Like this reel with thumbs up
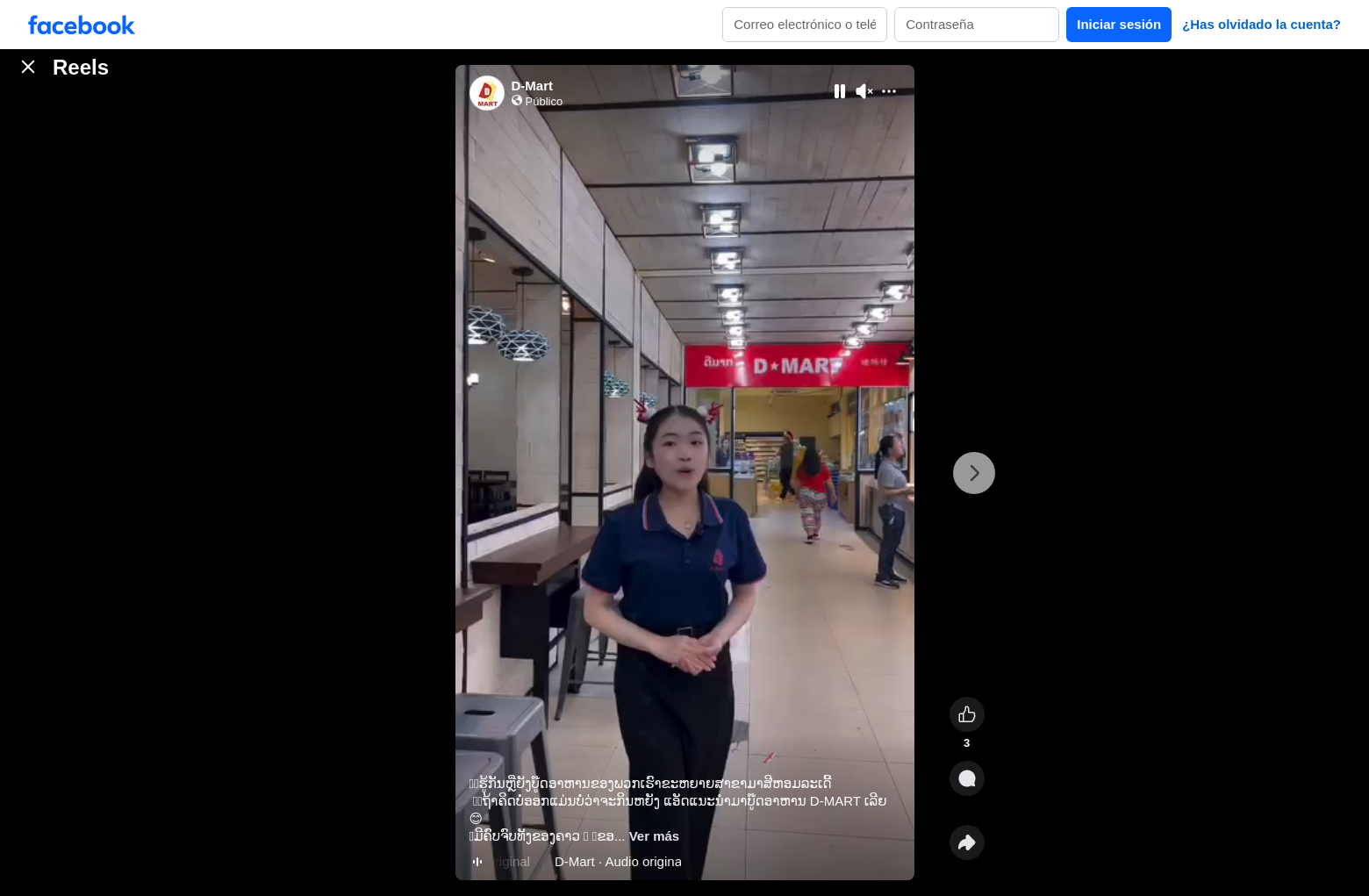This screenshot has width=1369, height=896. (967, 714)
